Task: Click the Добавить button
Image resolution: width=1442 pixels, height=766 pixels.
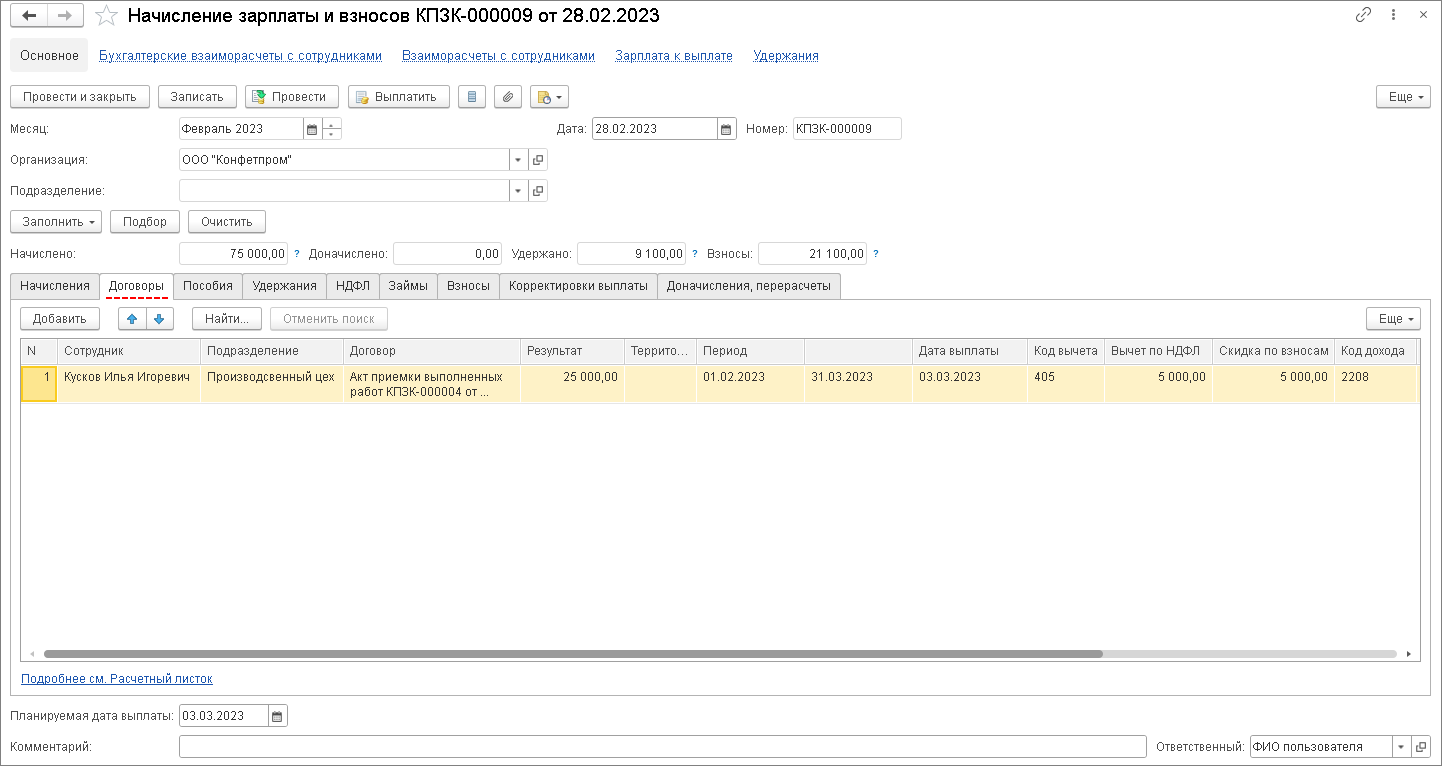Action: (x=60, y=319)
